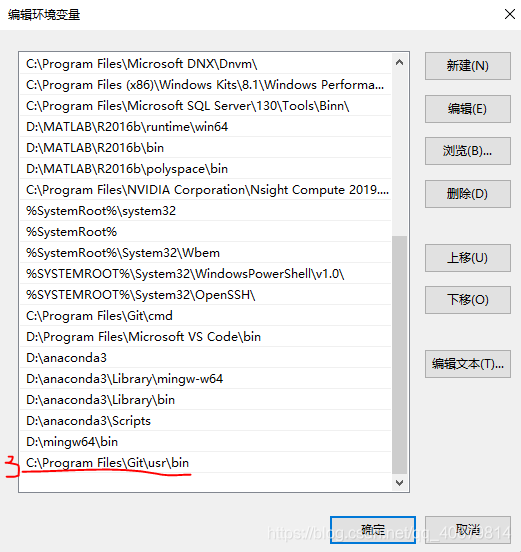This screenshot has height=552, width=521.
Task: Select D:\anaconda3\Scripts entry
Action: click(206, 421)
